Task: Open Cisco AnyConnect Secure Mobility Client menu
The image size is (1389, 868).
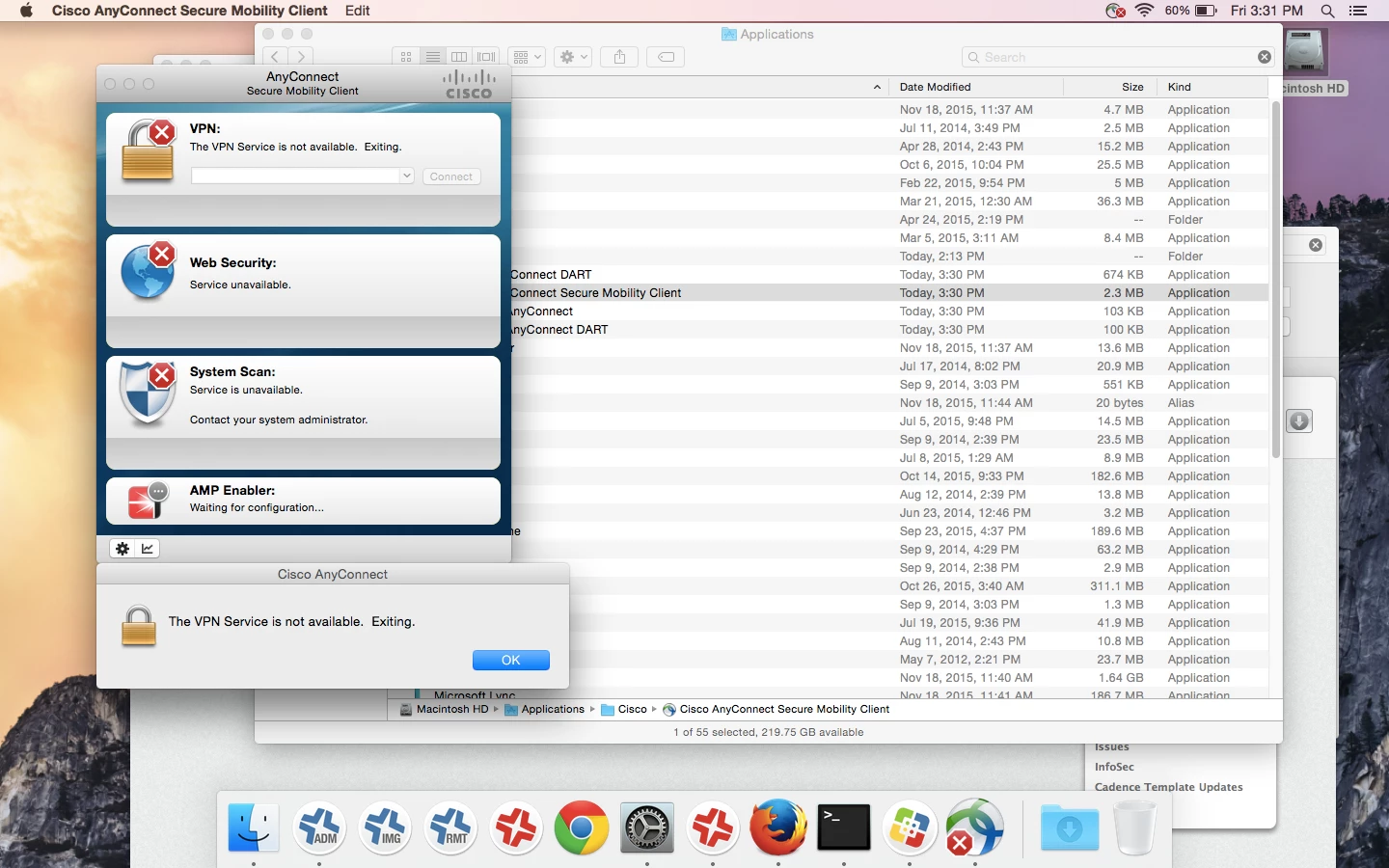Action: click(x=190, y=11)
